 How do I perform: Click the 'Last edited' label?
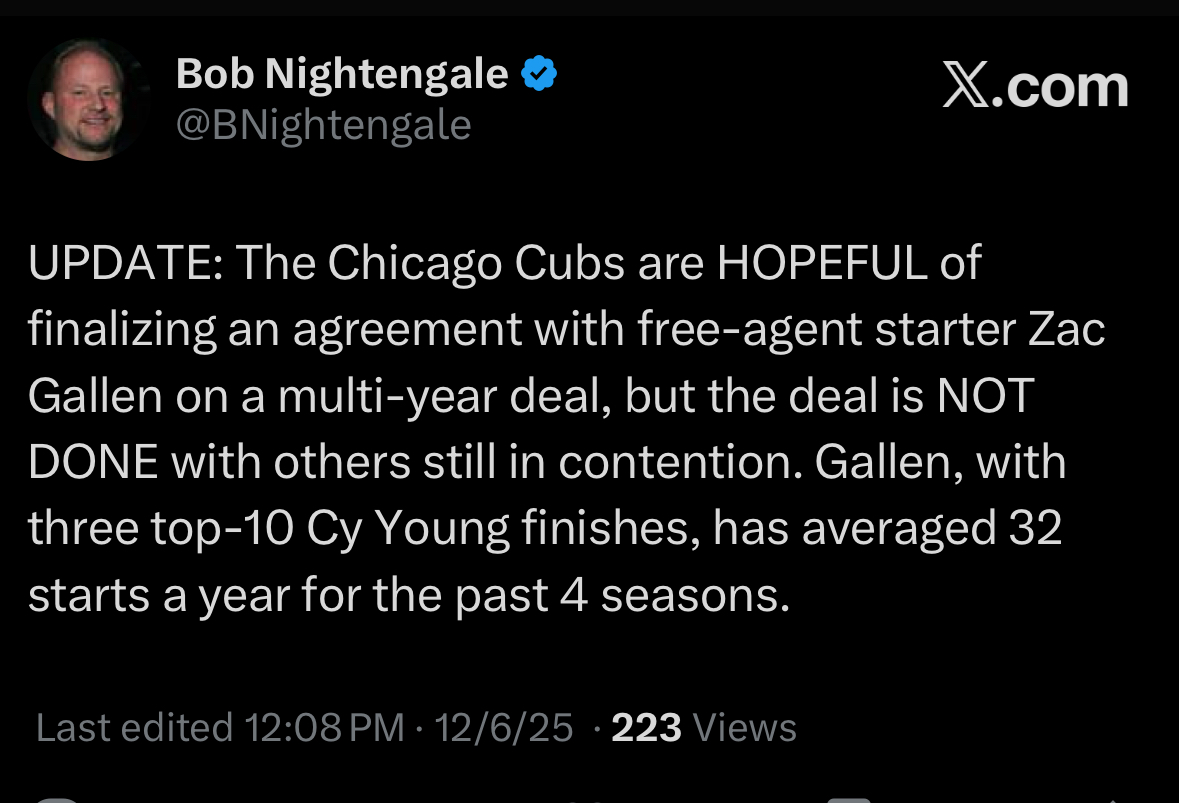tap(134, 727)
